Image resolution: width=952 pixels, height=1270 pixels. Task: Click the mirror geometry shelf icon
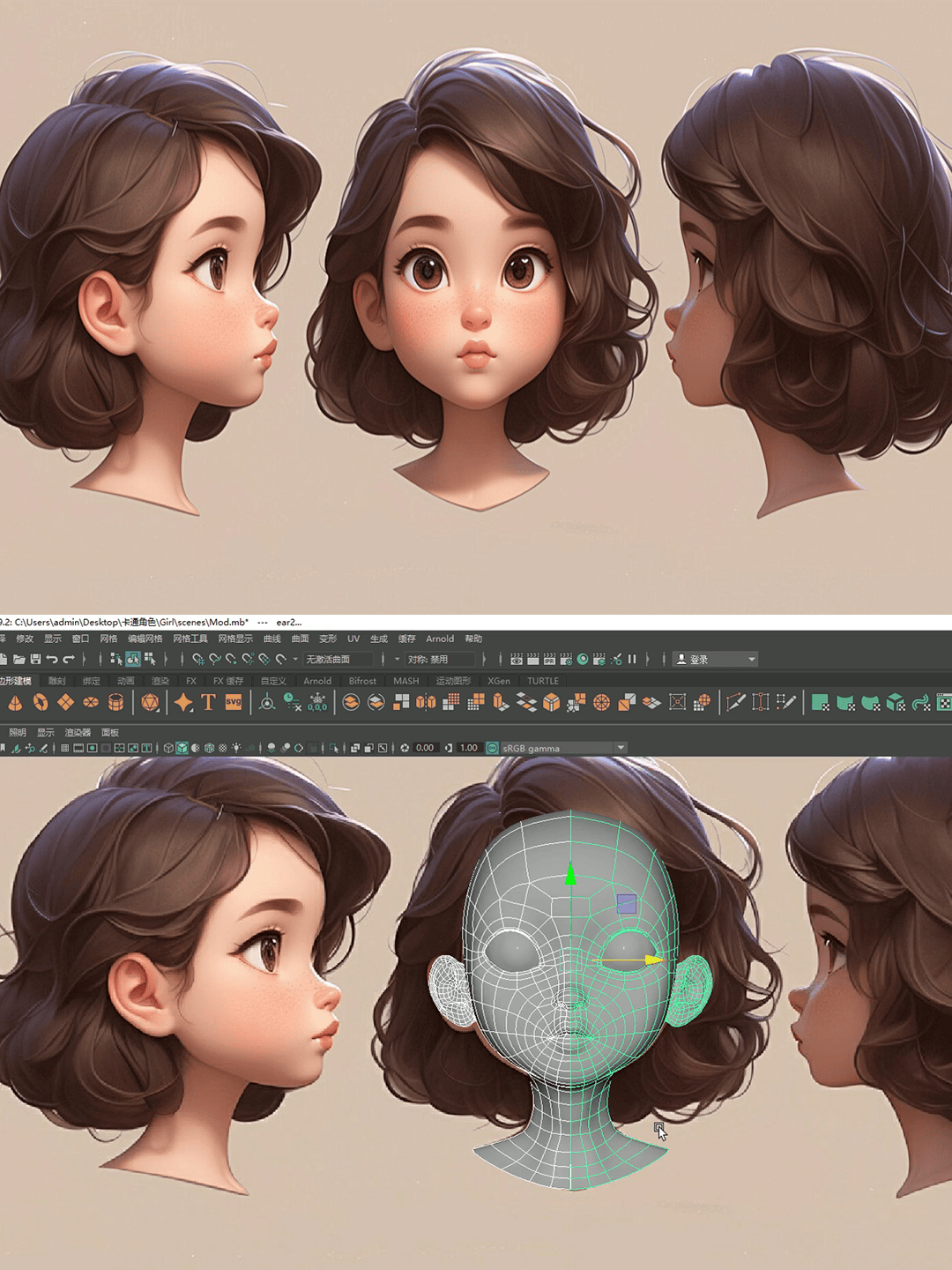point(426,702)
